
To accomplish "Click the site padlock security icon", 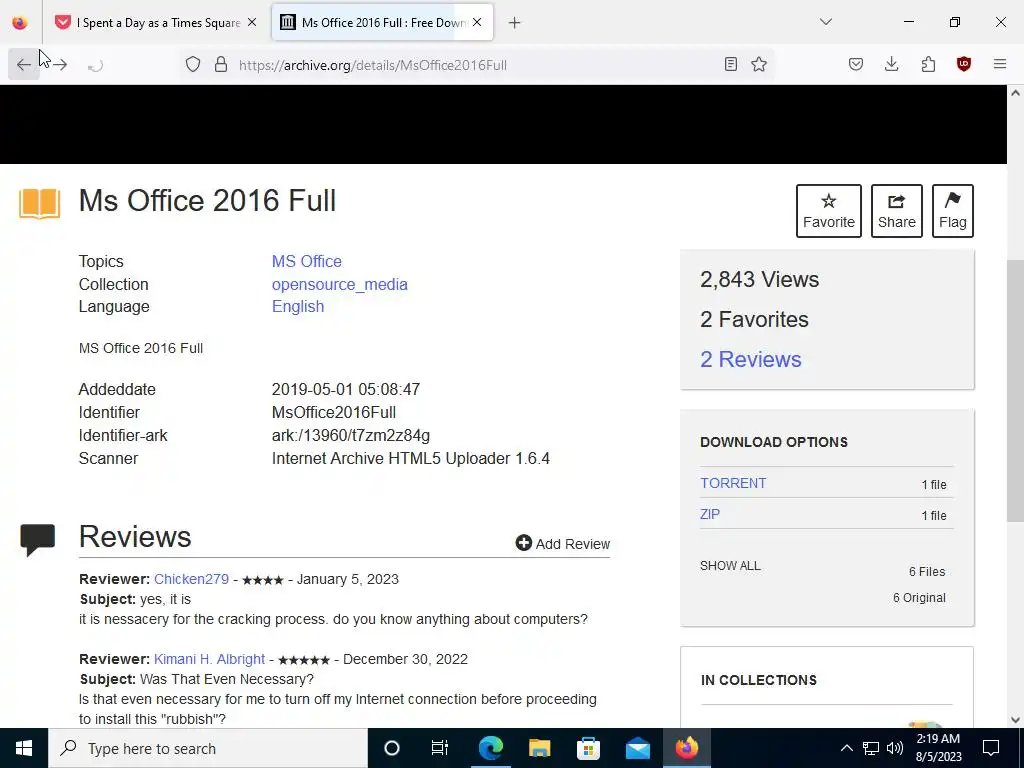I will click(x=221, y=64).
